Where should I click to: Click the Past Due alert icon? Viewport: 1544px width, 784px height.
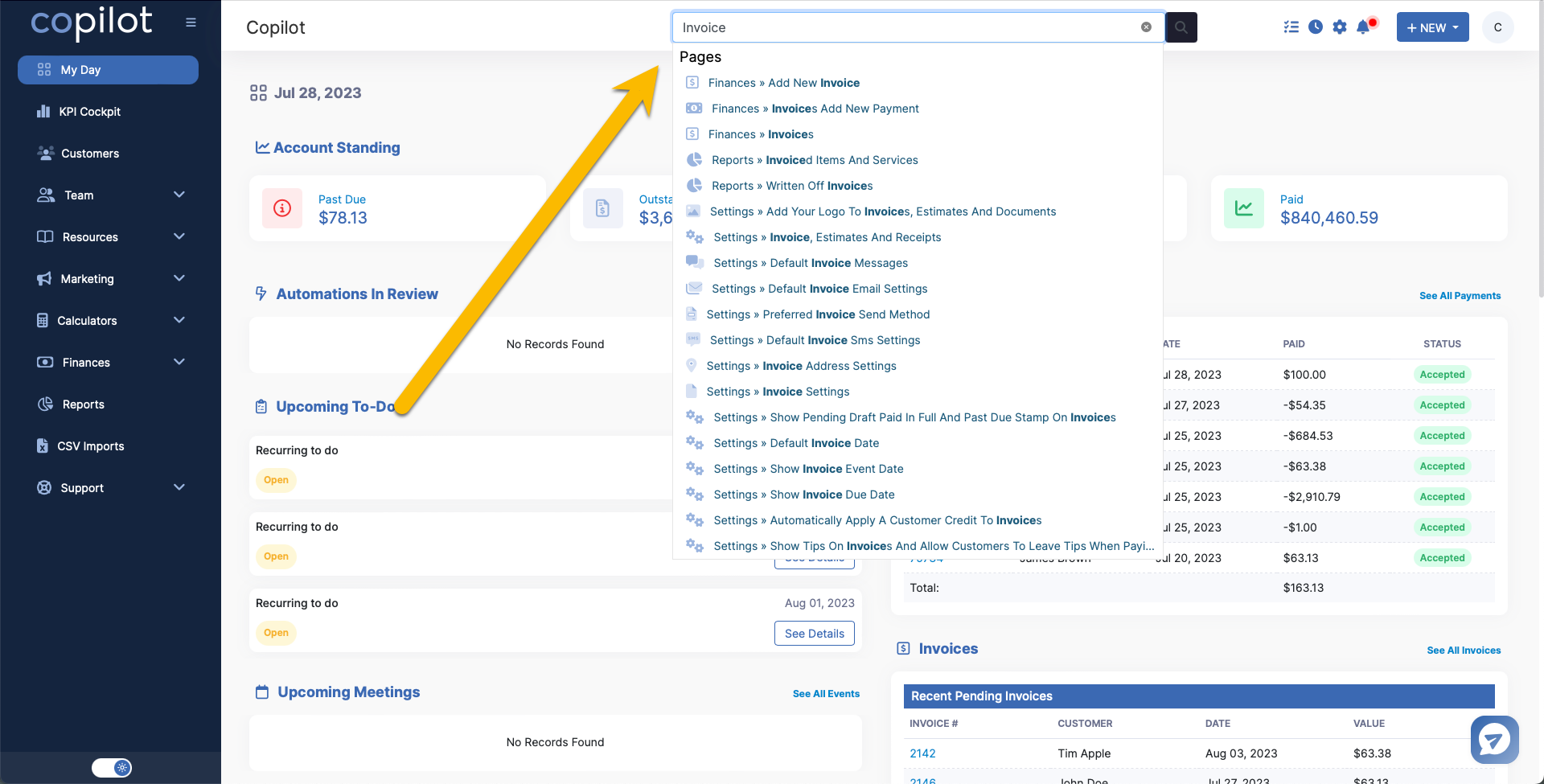point(282,208)
